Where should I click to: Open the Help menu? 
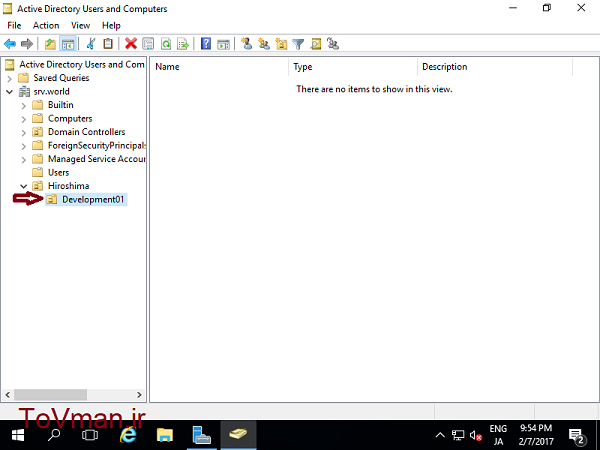click(x=111, y=26)
